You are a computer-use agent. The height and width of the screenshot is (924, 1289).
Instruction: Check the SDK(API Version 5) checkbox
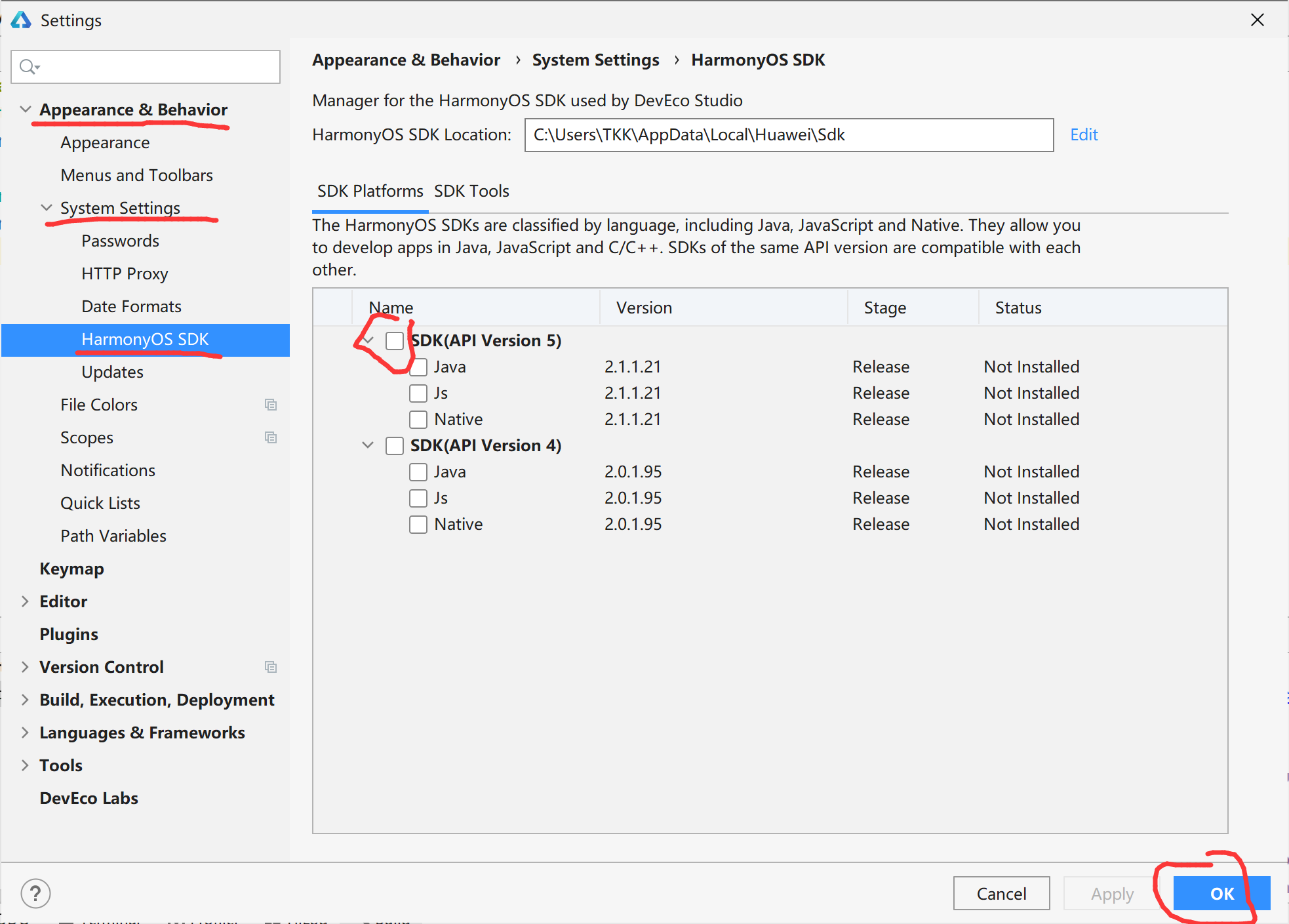click(395, 340)
